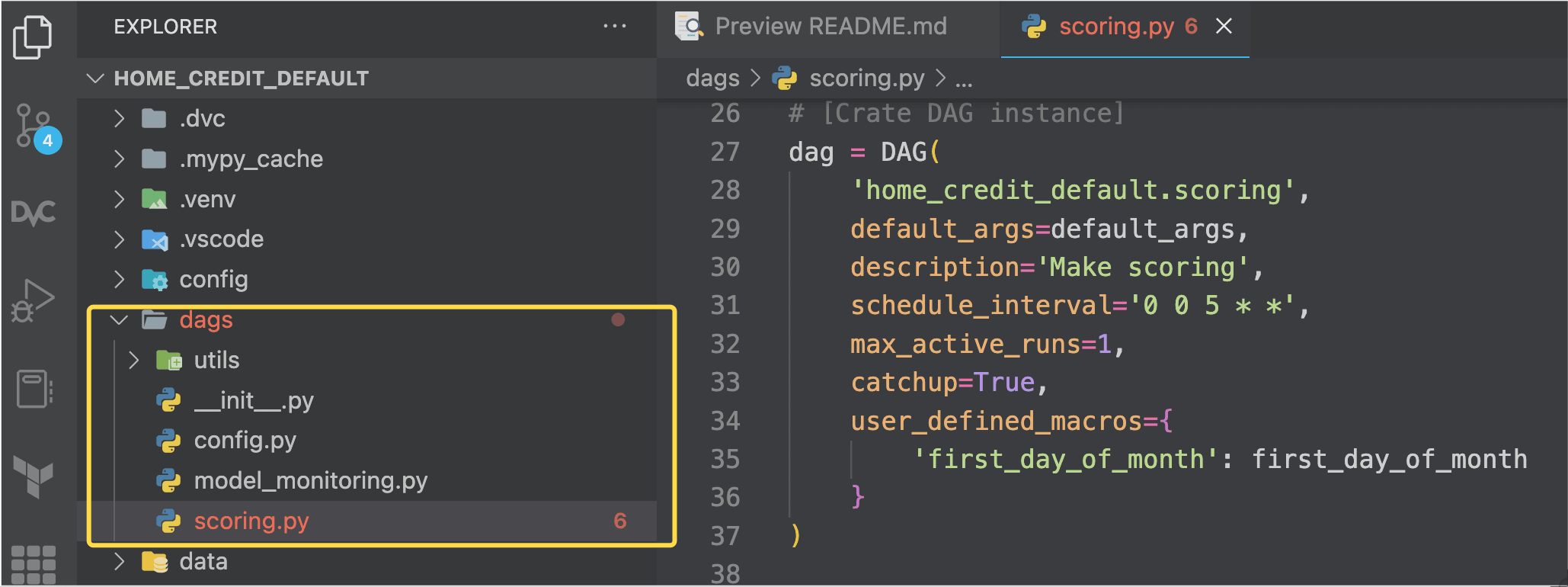Open config.py in the dags folder
Viewport: 1568px width, 587px height.
[x=245, y=441]
